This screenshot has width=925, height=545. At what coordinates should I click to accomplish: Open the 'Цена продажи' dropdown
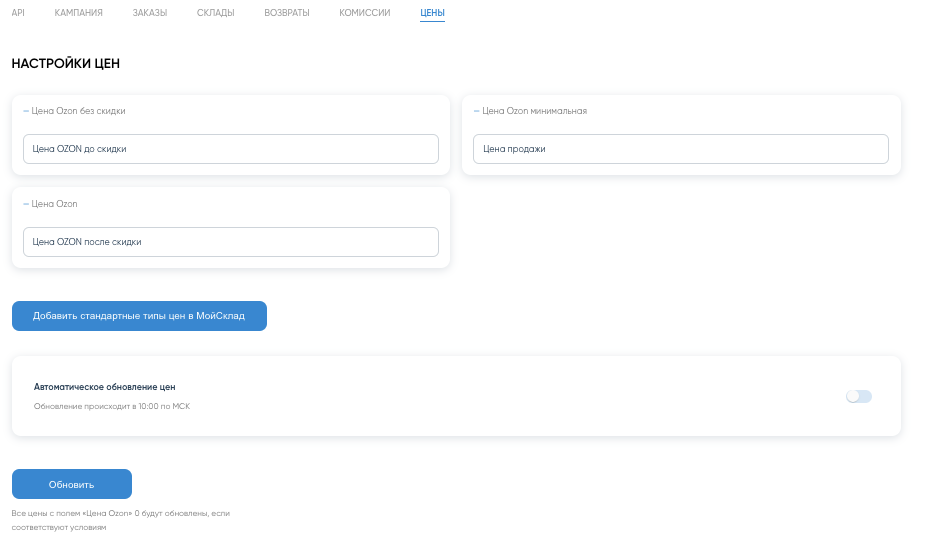click(x=681, y=149)
